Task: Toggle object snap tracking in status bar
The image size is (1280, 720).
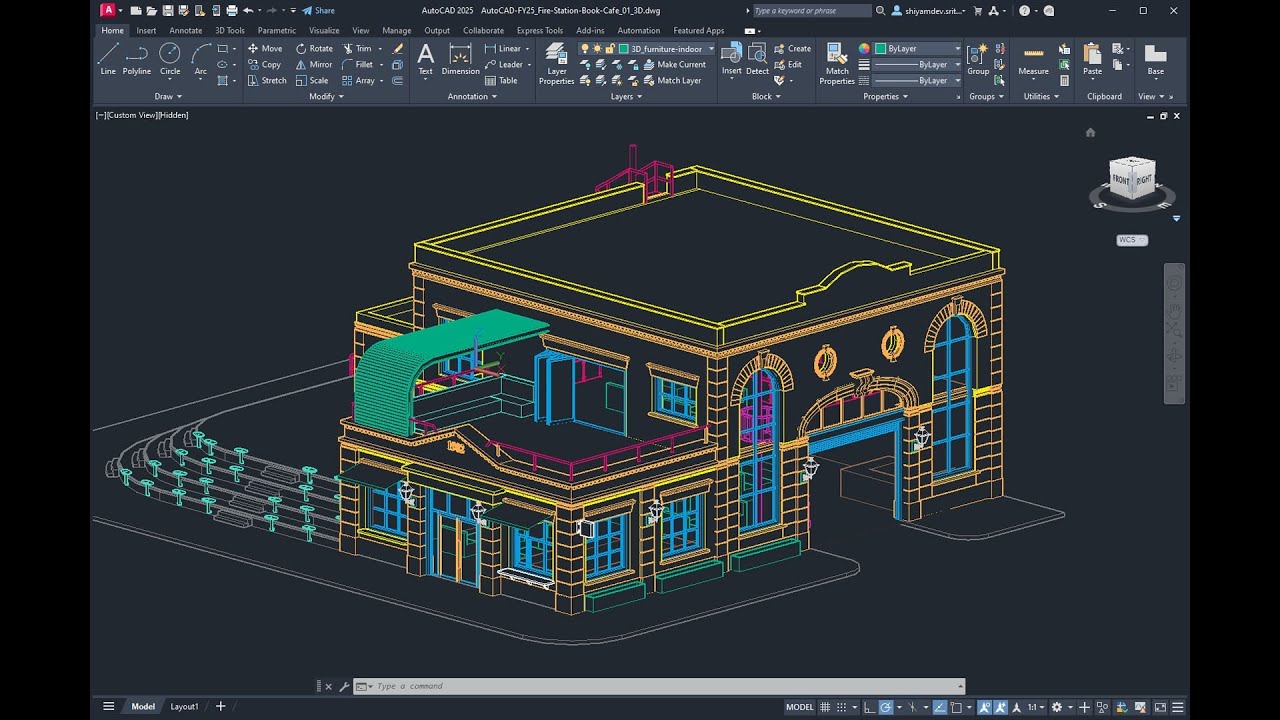Action: point(940,707)
